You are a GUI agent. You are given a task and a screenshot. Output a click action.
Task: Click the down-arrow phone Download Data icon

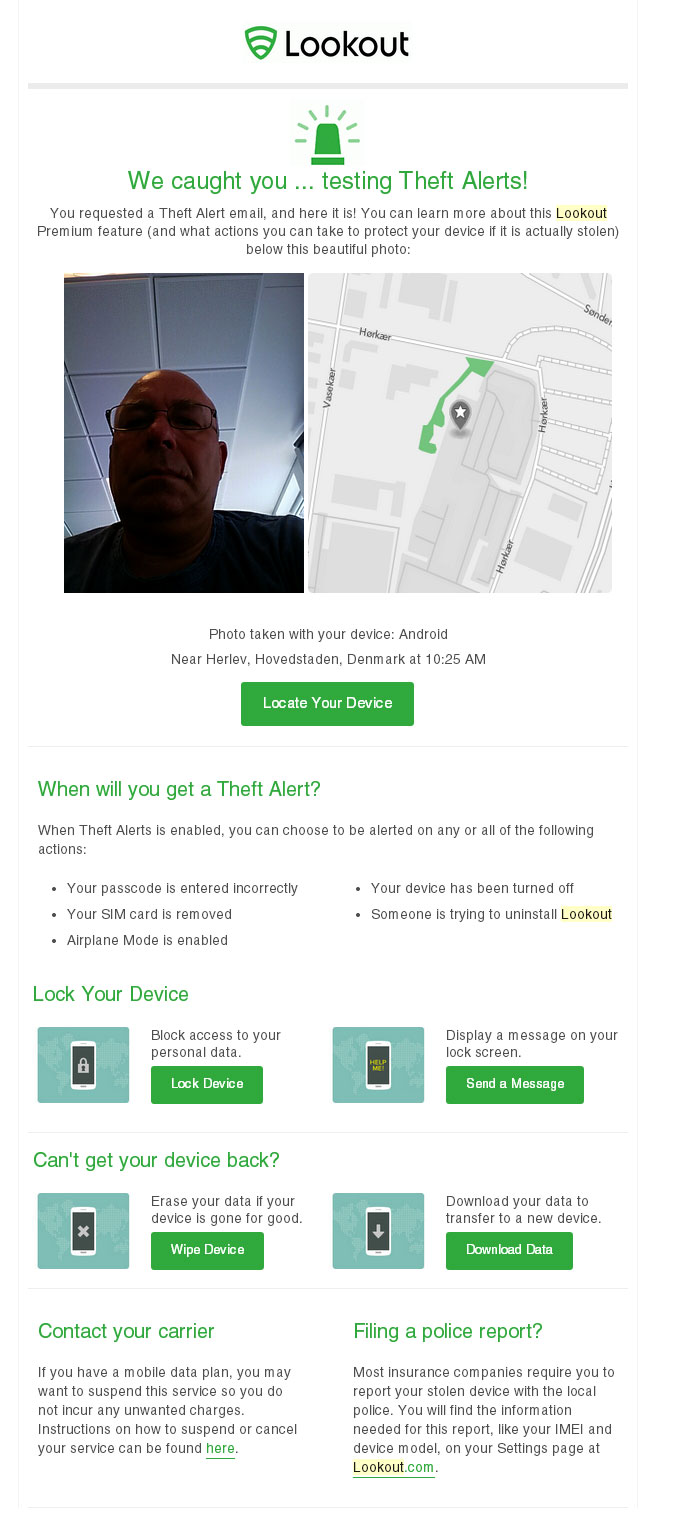click(378, 1231)
